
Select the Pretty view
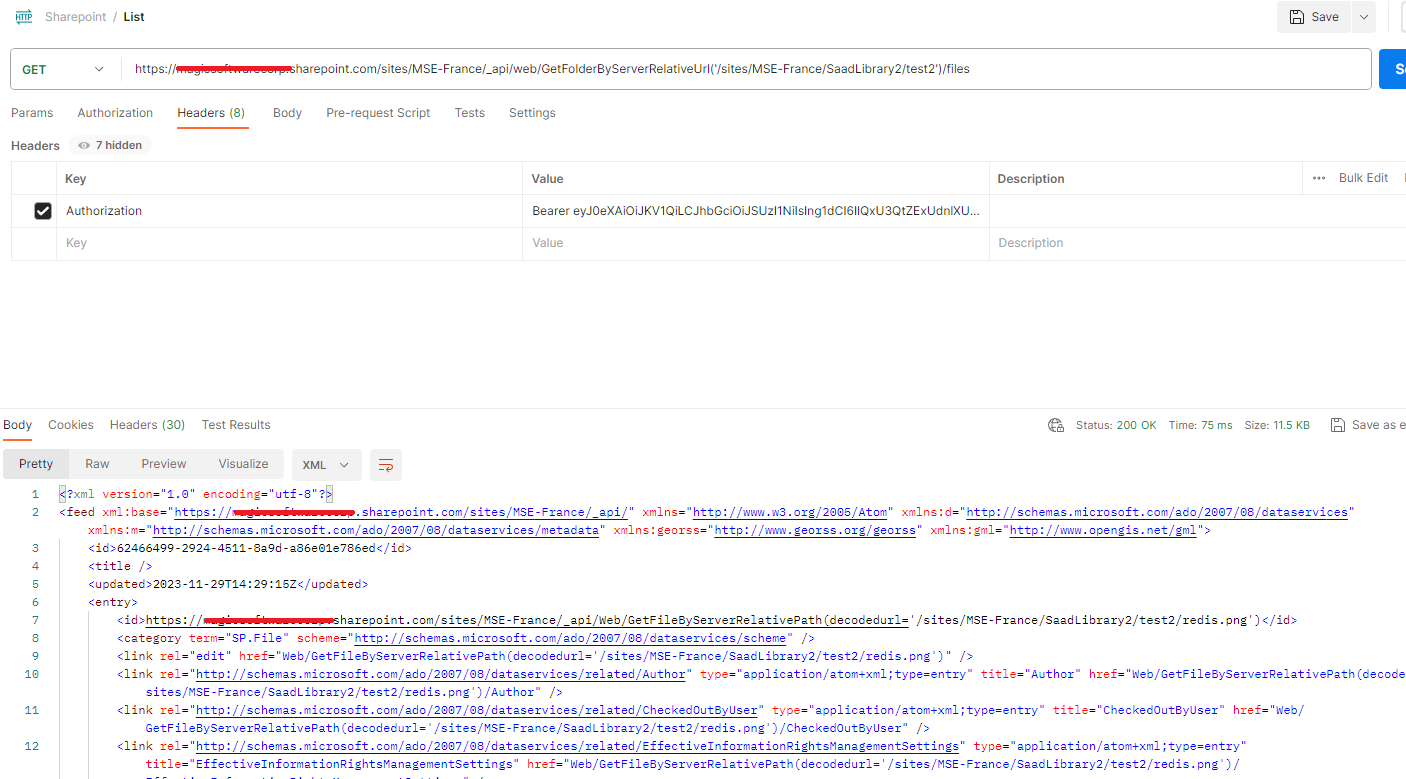click(36, 464)
